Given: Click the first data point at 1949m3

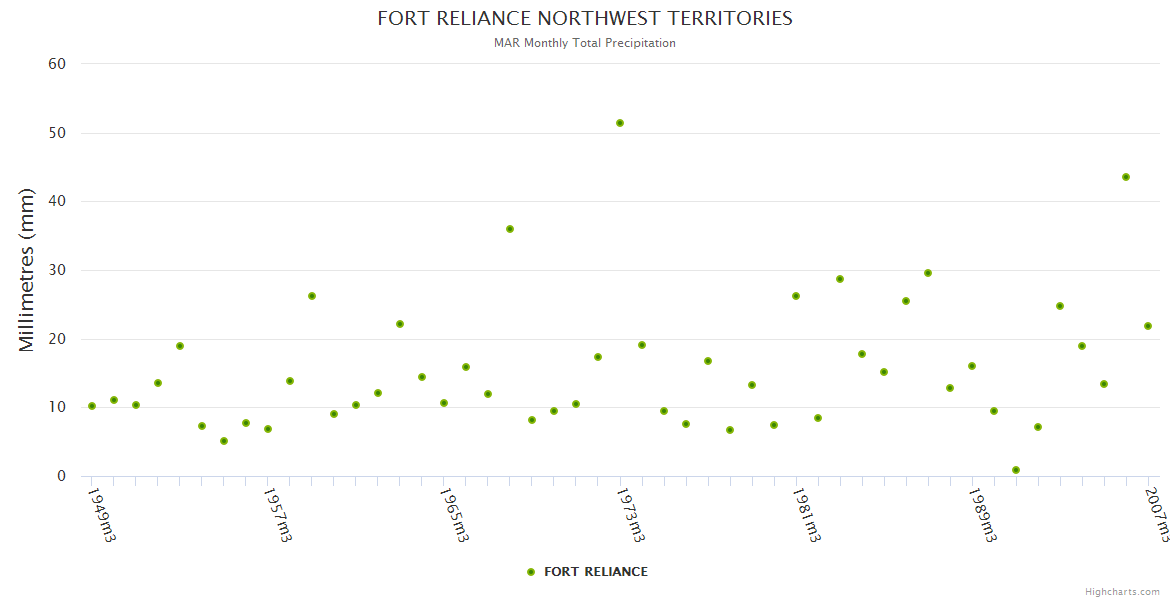Looking at the screenshot, I should click(92, 406).
